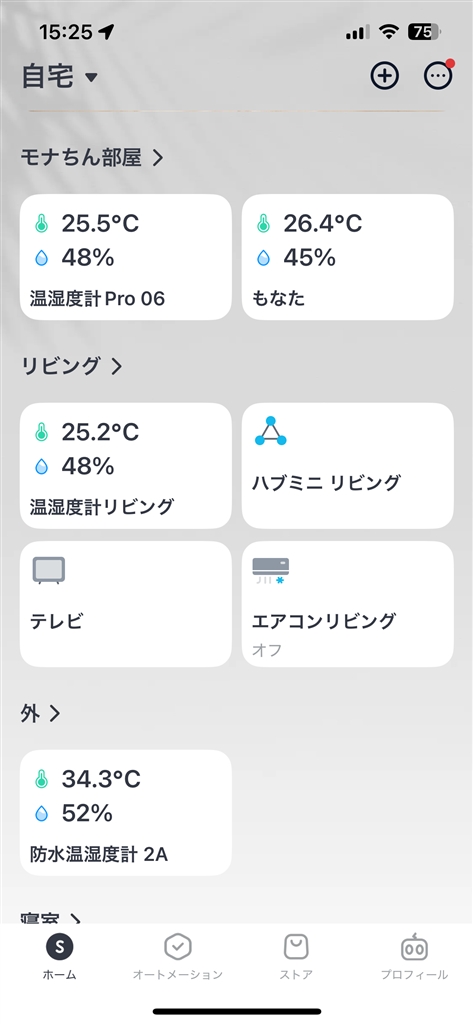Open the 温湿度計リビング sensor card
The width and height of the screenshot is (473, 1024).
(x=125, y=466)
